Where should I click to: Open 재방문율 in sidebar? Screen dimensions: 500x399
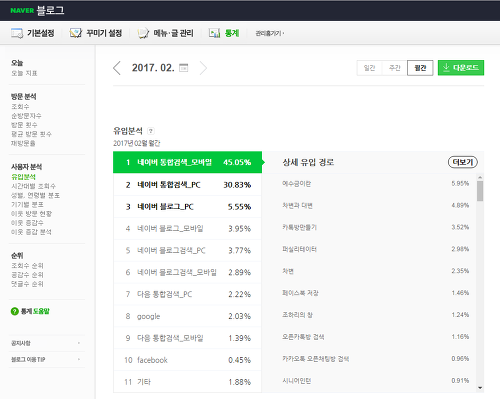coord(23,143)
